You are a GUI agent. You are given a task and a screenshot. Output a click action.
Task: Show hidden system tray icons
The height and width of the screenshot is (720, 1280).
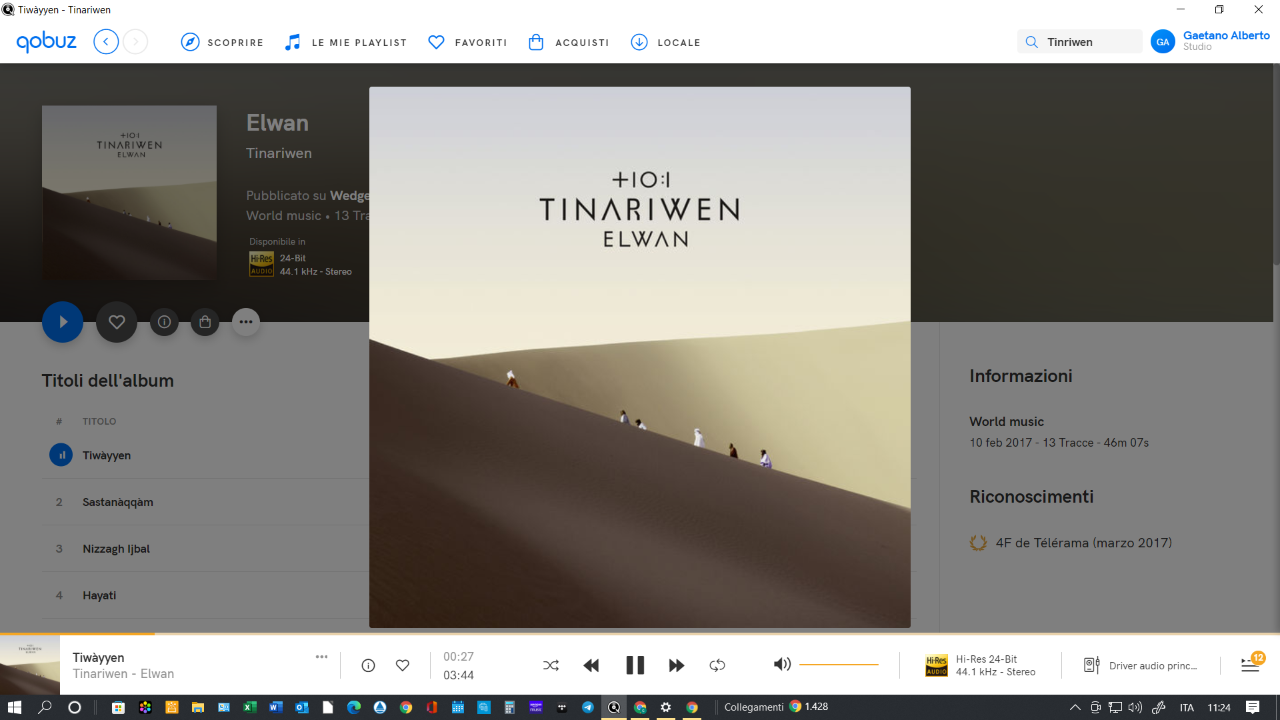tap(1075, 707)
